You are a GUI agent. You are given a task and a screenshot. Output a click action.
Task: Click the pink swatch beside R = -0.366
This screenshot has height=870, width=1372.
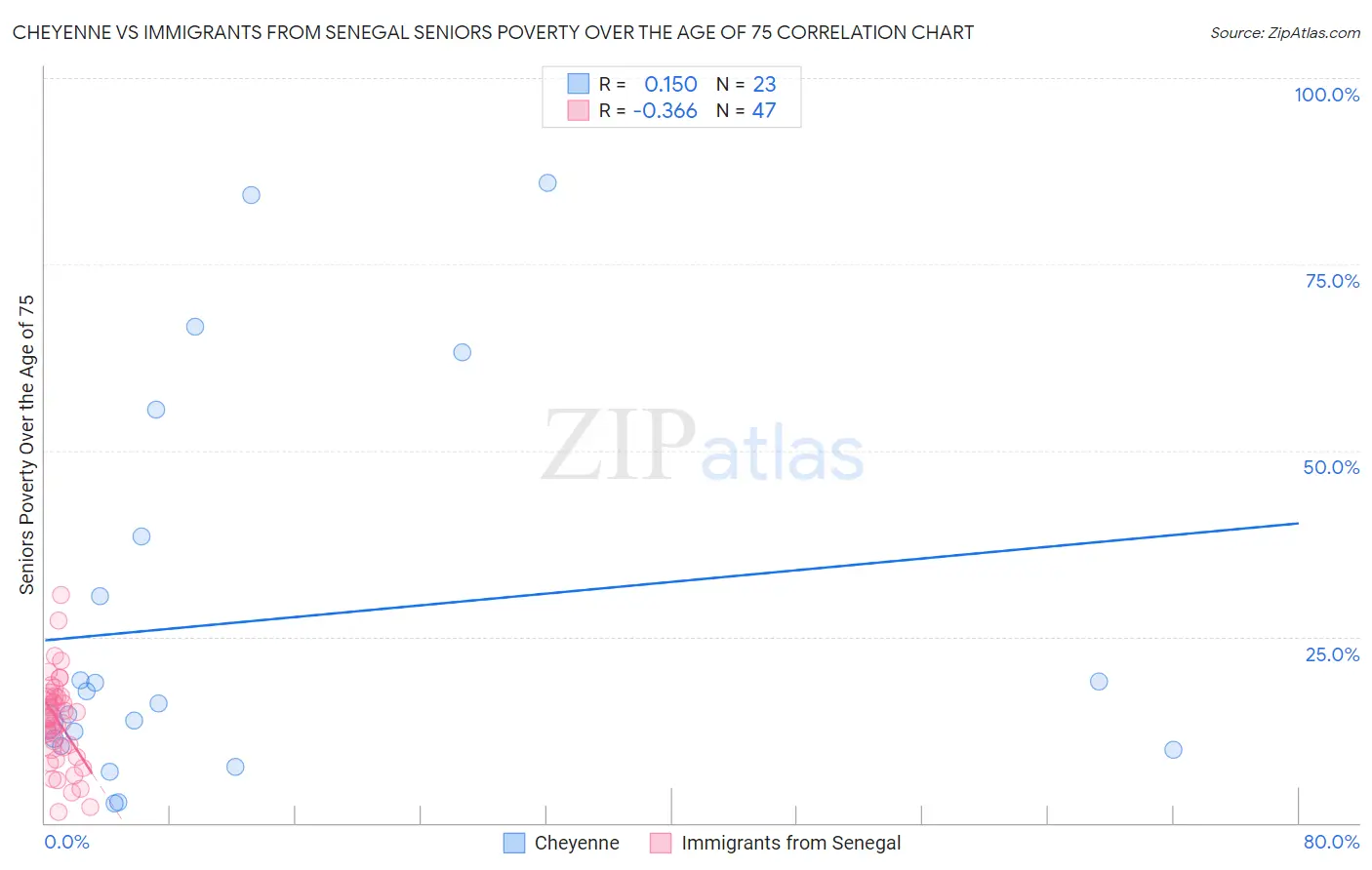(x=579, y=110)
